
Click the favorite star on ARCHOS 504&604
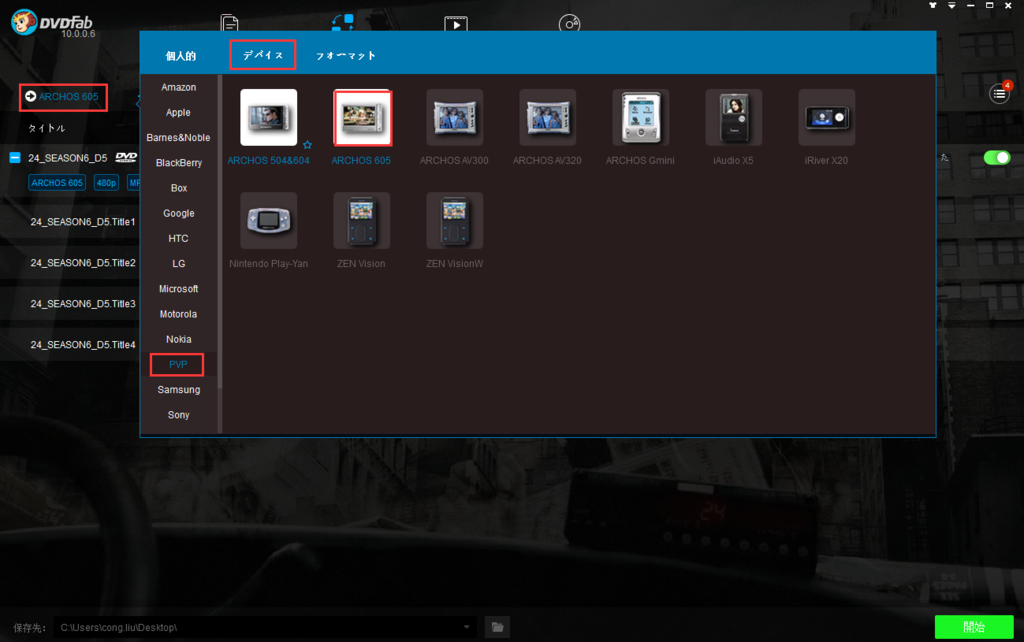pos(307,145)
